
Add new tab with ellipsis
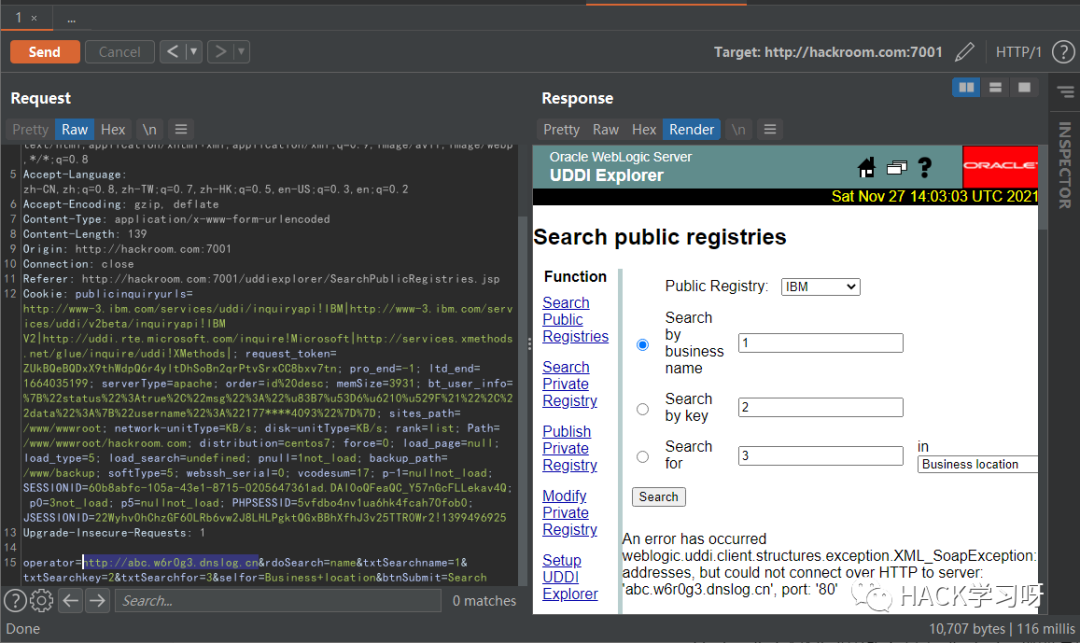pos(71,19)
